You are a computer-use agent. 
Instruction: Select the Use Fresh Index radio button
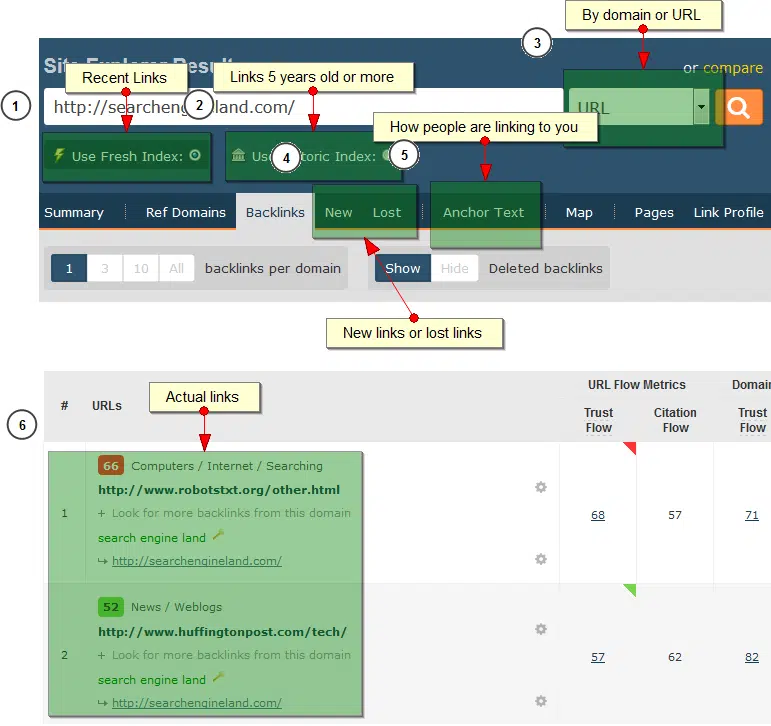[195, 155]
